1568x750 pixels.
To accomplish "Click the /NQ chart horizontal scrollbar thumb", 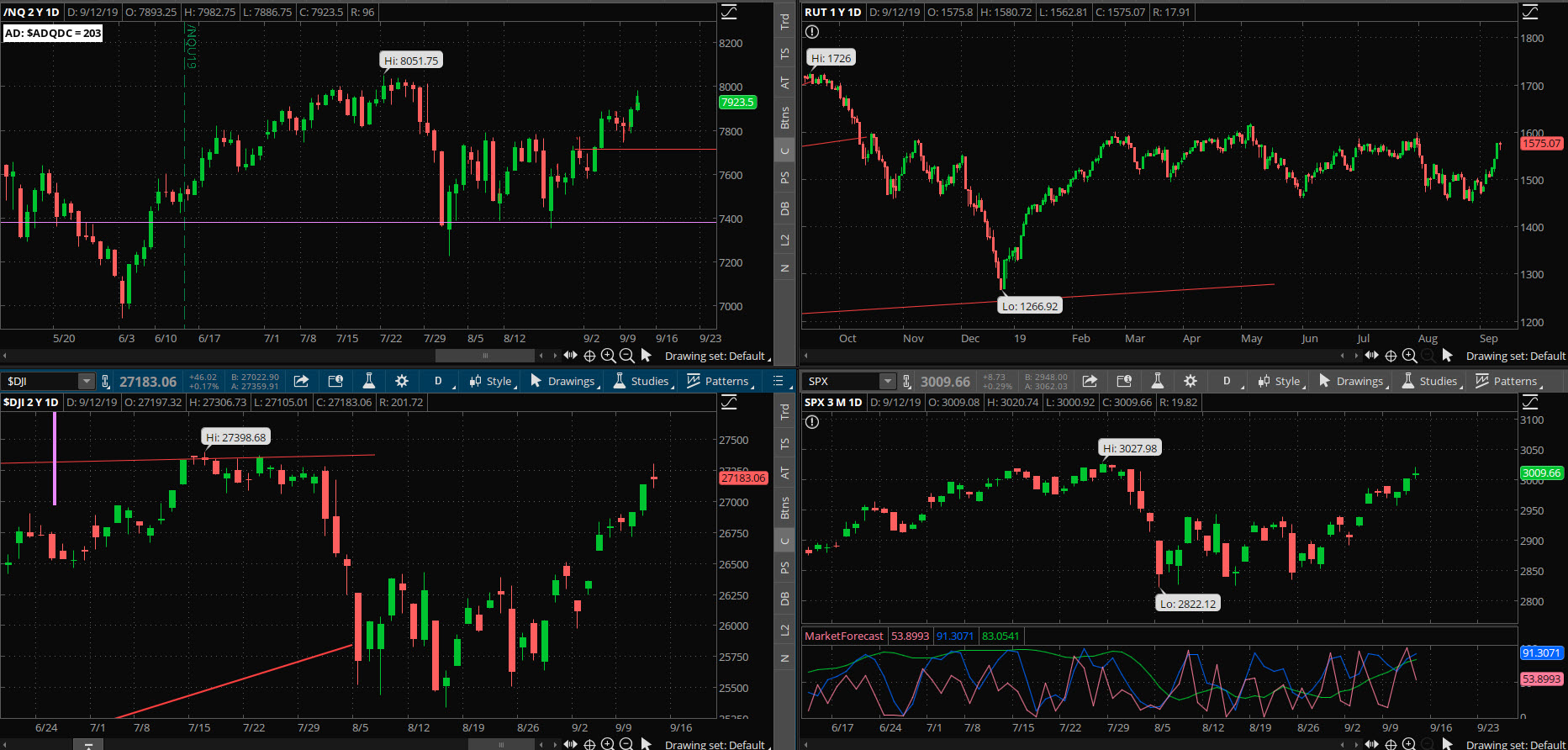I will pos(485,356).
